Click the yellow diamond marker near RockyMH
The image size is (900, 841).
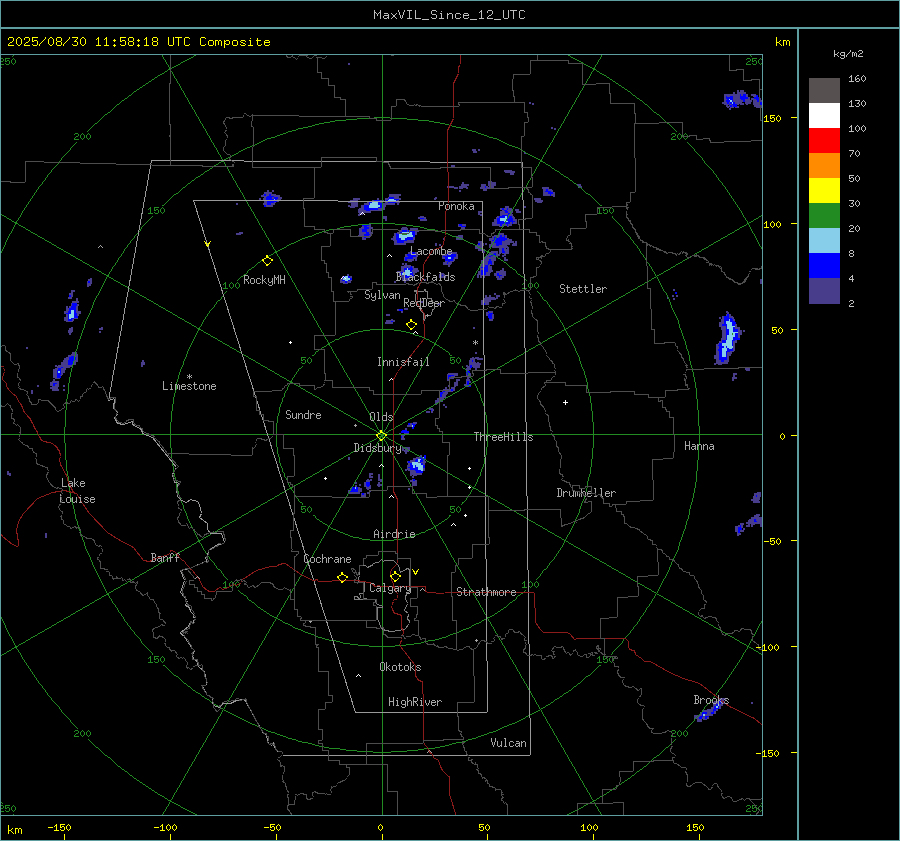point(267,261)
